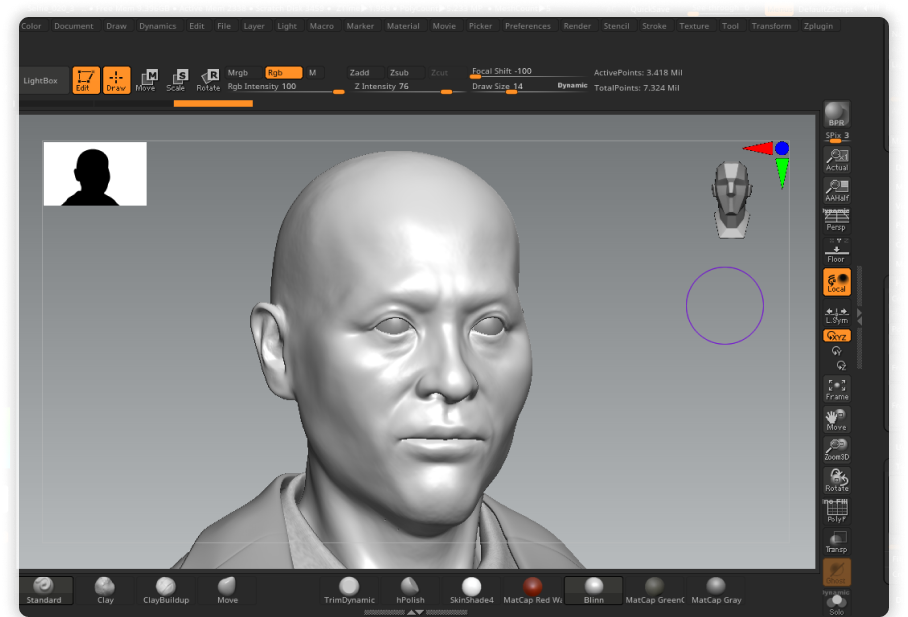Toggle Transp transparency mode
Screen dimensions: 908x617
click(837, 542)
